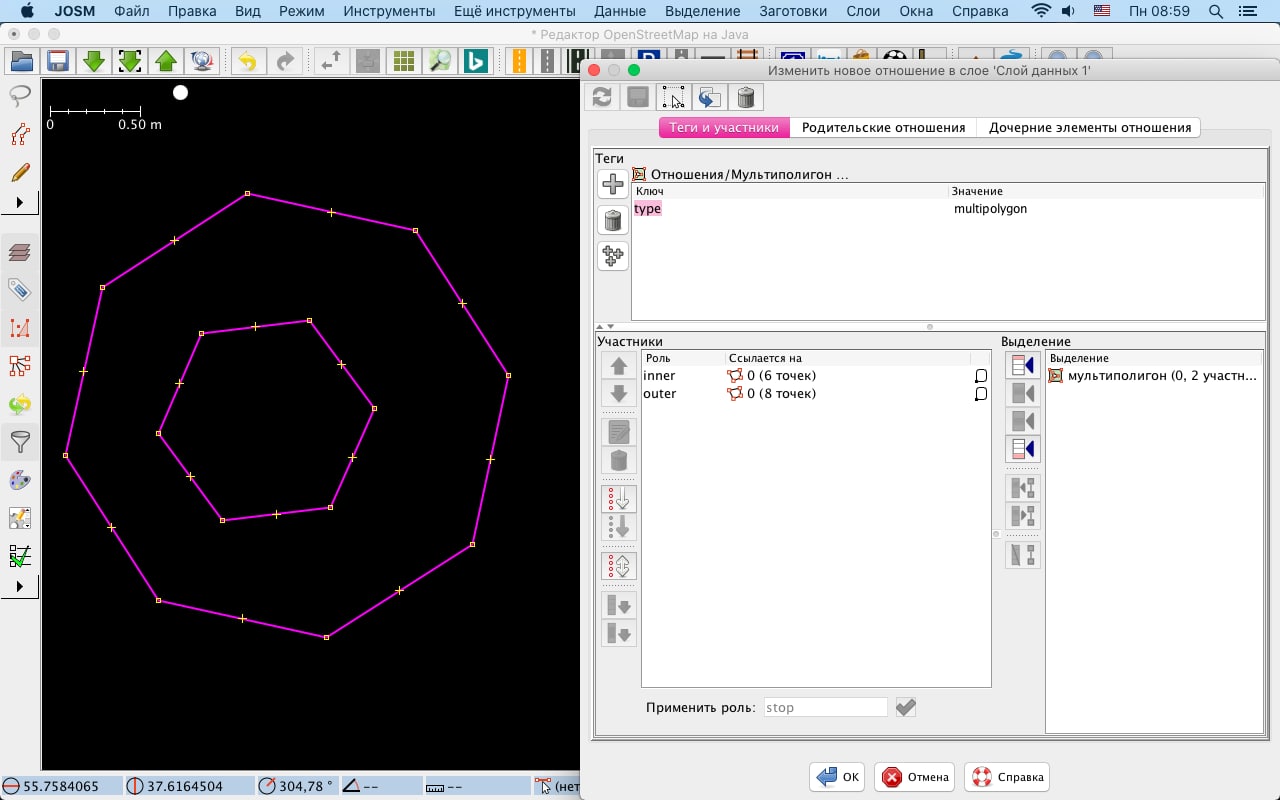1280x800 pixels.
Task: Confirm relation with OK button
Action: coord(838,777)
